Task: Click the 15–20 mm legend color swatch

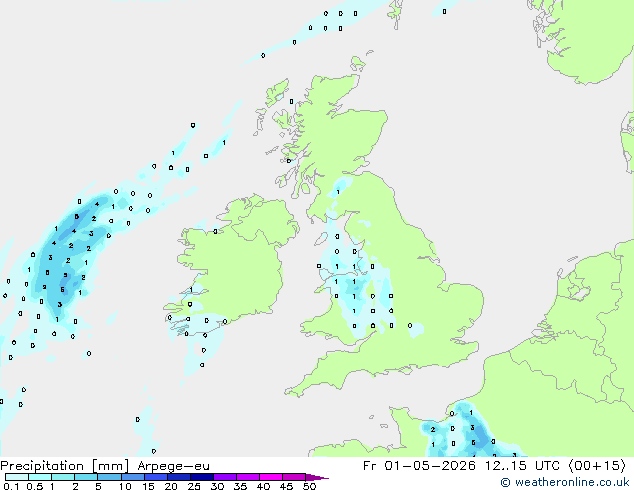Action: [156, 477]
